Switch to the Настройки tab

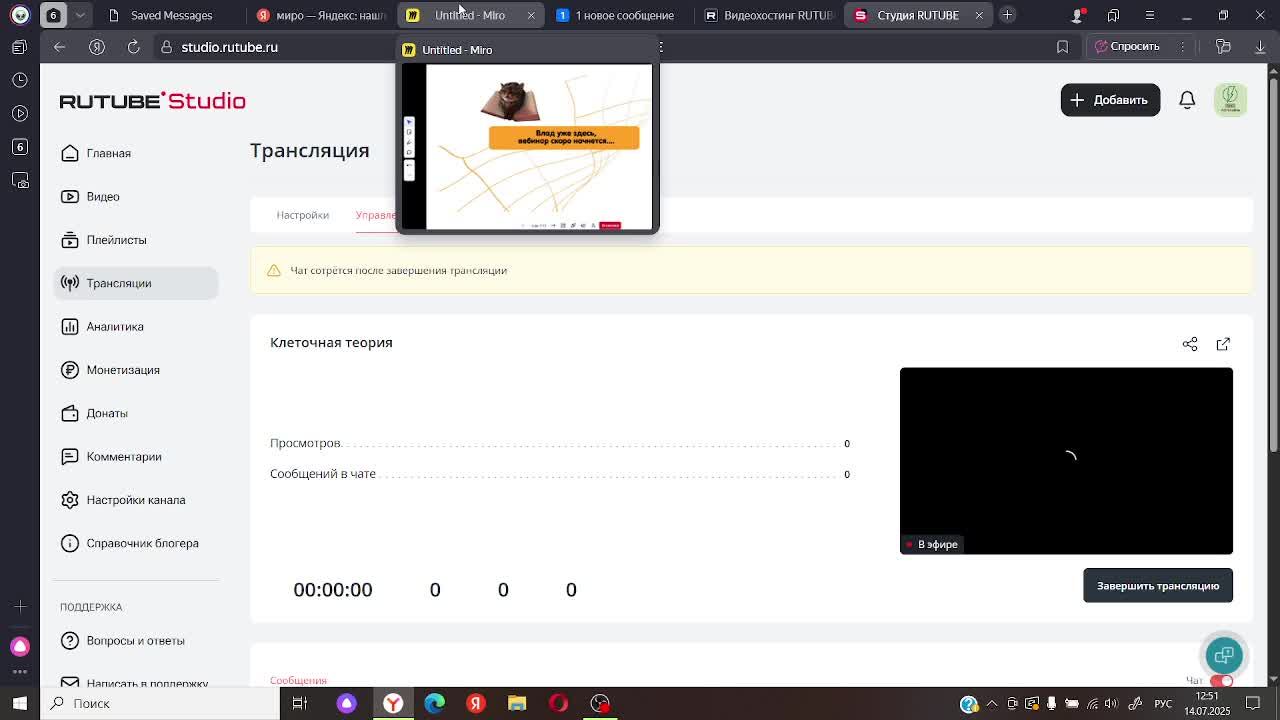pyautogui.click(x=302, y=215)
